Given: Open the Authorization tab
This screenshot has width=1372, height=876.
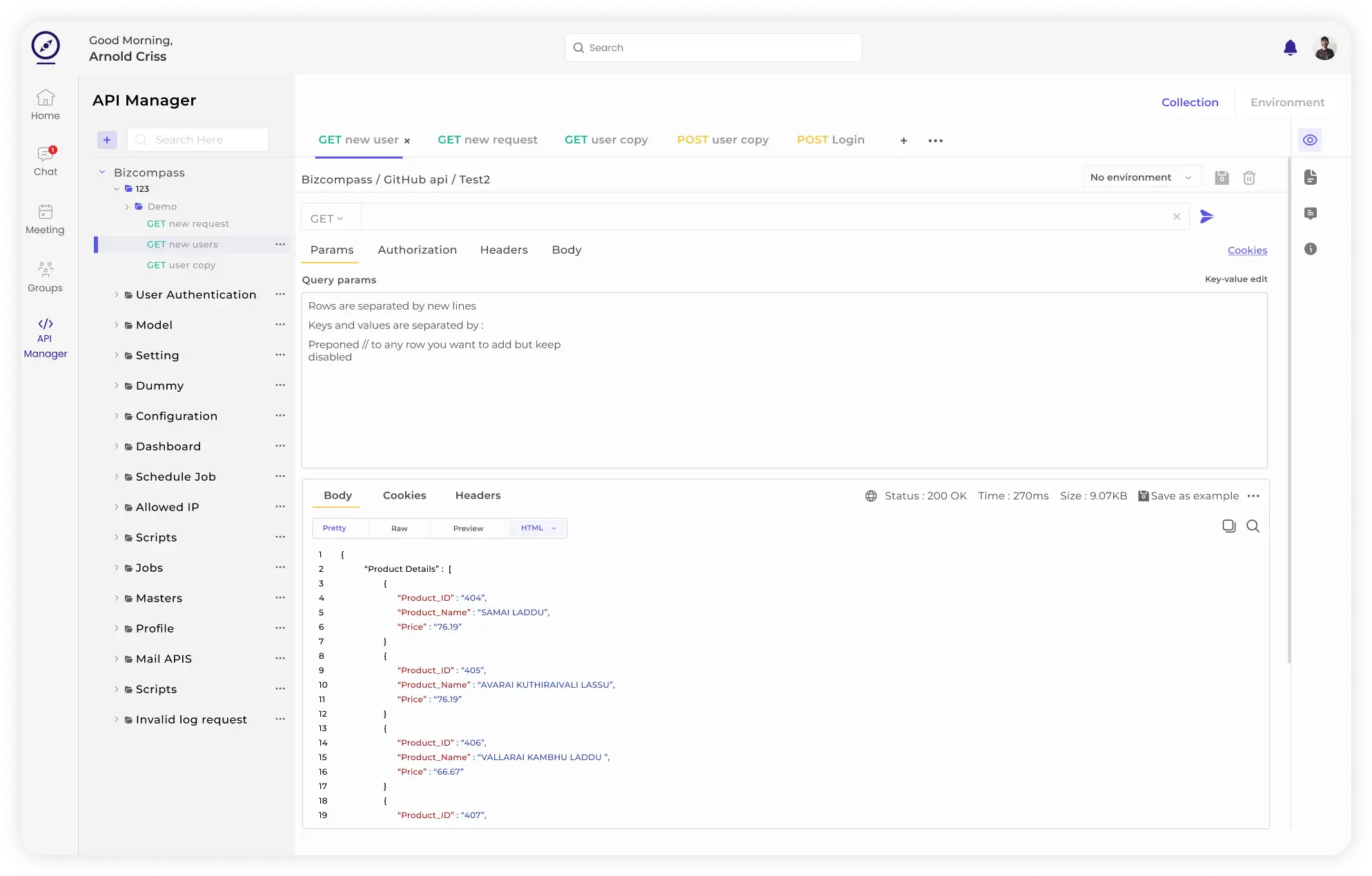Looking at the screenshot, I should (x=417, y=250).
